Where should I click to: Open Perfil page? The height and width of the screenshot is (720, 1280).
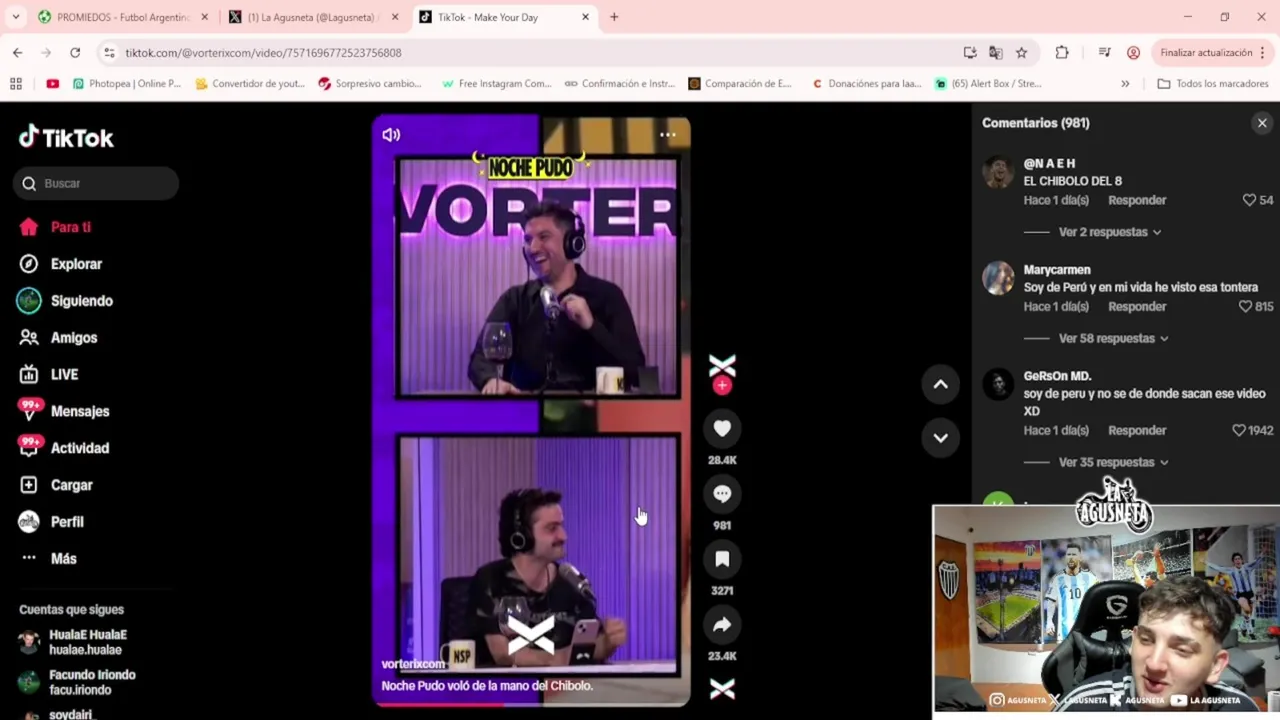coord(52,522)
